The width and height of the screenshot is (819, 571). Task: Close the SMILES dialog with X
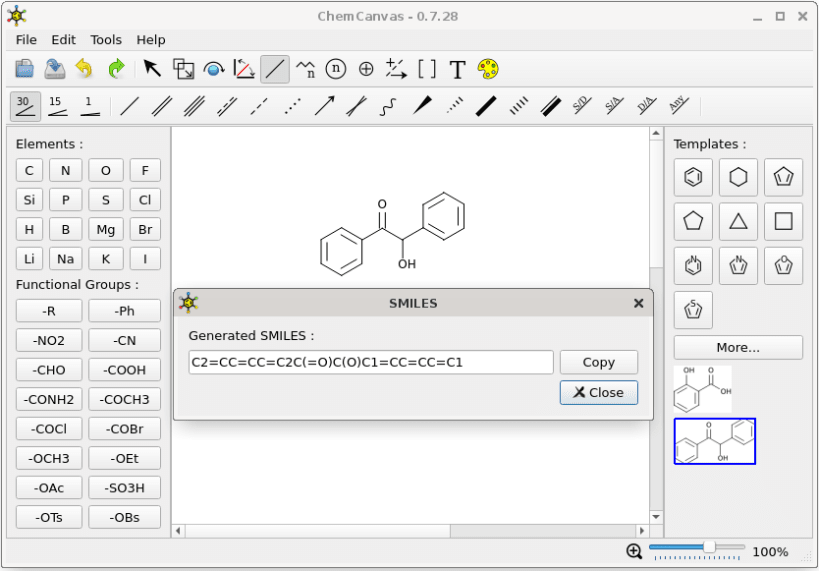click(x=638, y=304)
